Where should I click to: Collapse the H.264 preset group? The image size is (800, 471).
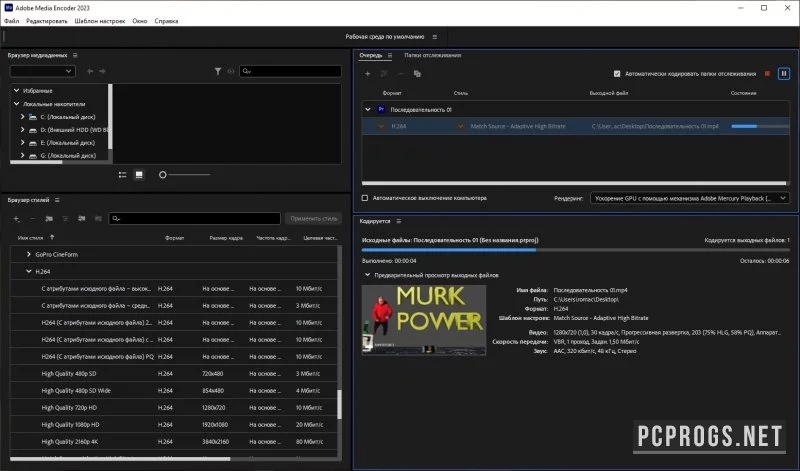click(29, 271)
